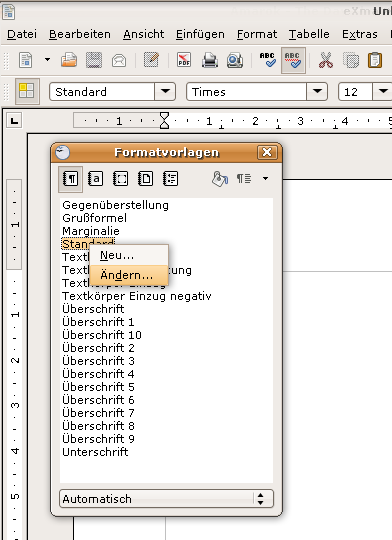The width and height of the screenshot is (392, 540).
Task: Click the Save floppy disk icon
Action: [94, 60]
